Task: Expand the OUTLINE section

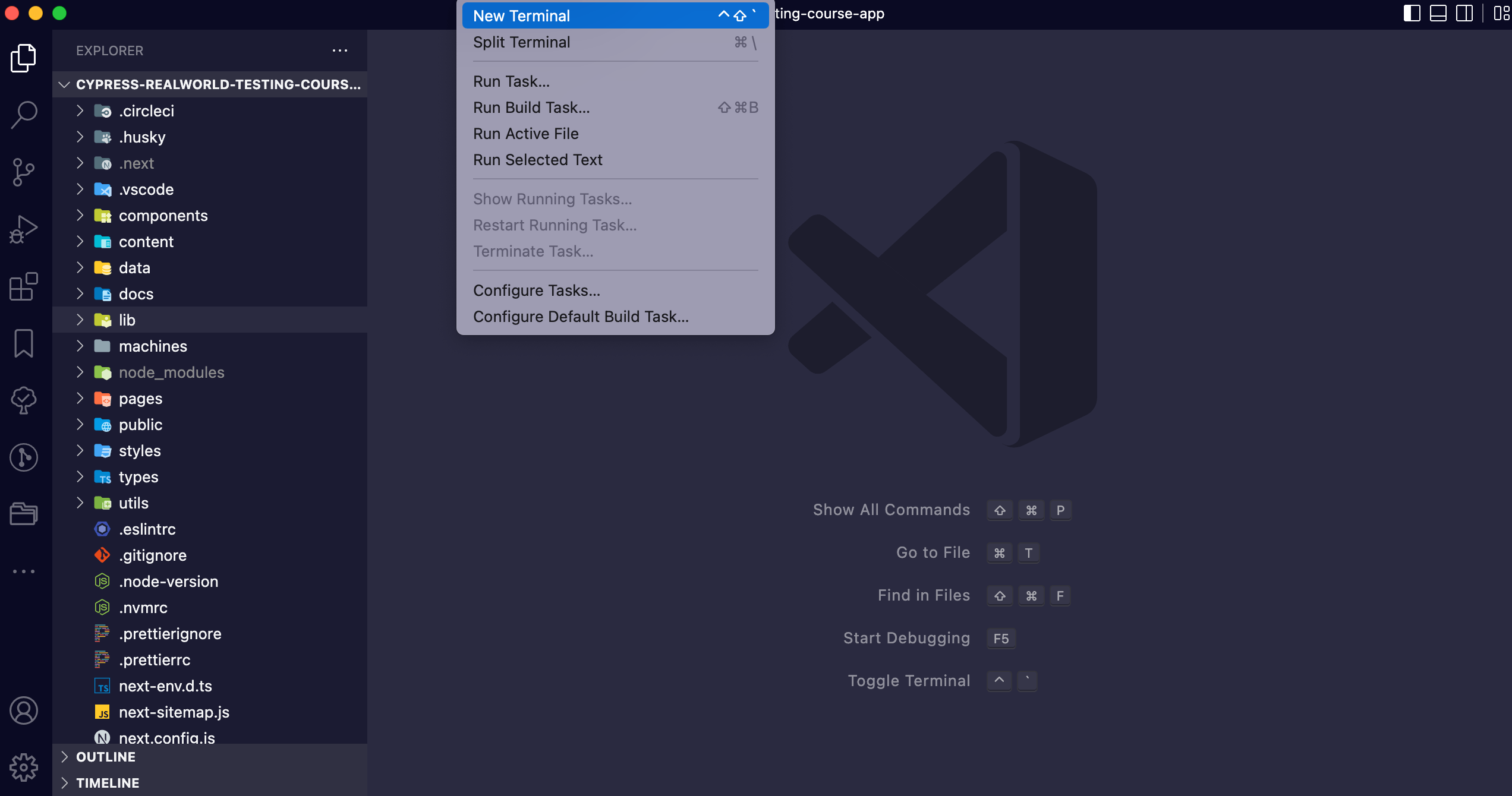Action: [x=106, y=757]
